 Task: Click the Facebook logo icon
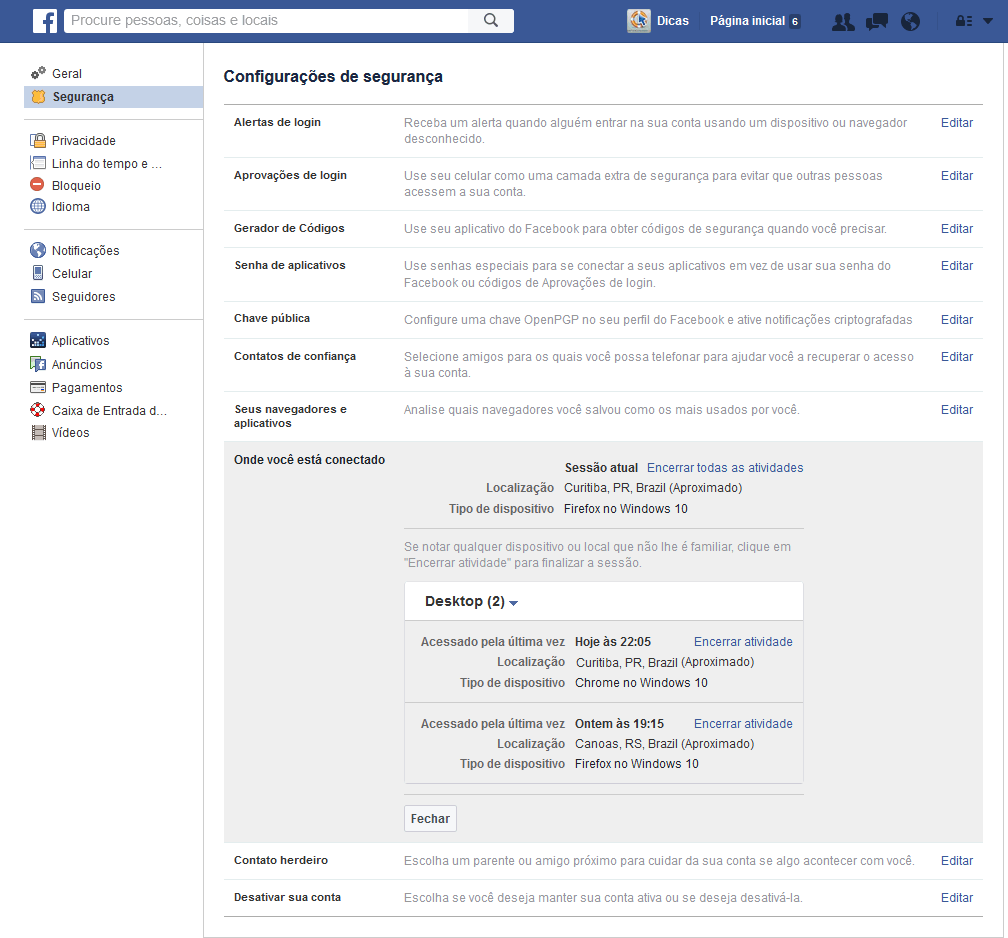45,21
